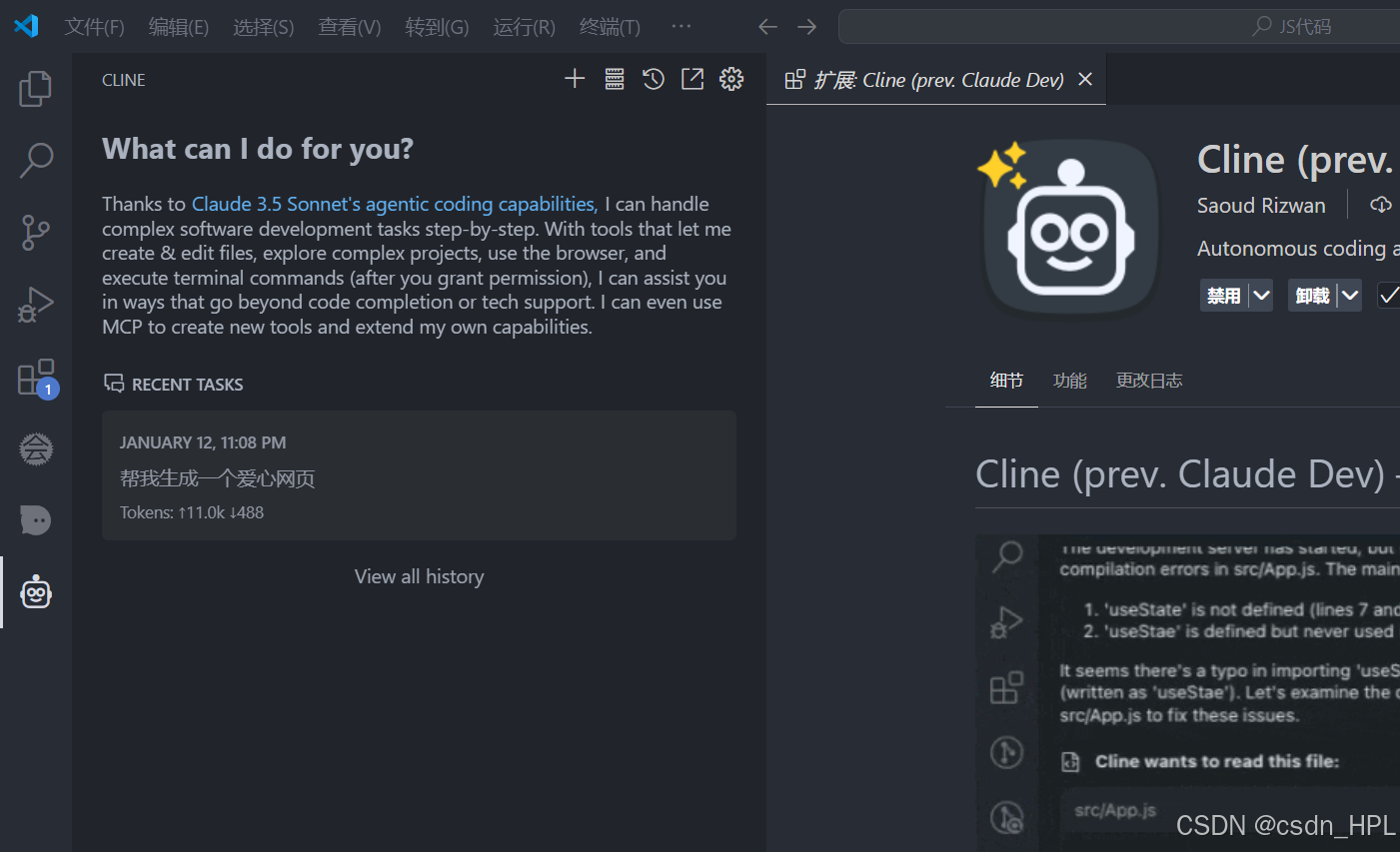Click the 'Tokens: ↑11.0k ↓488' text

tap(192, 512)
